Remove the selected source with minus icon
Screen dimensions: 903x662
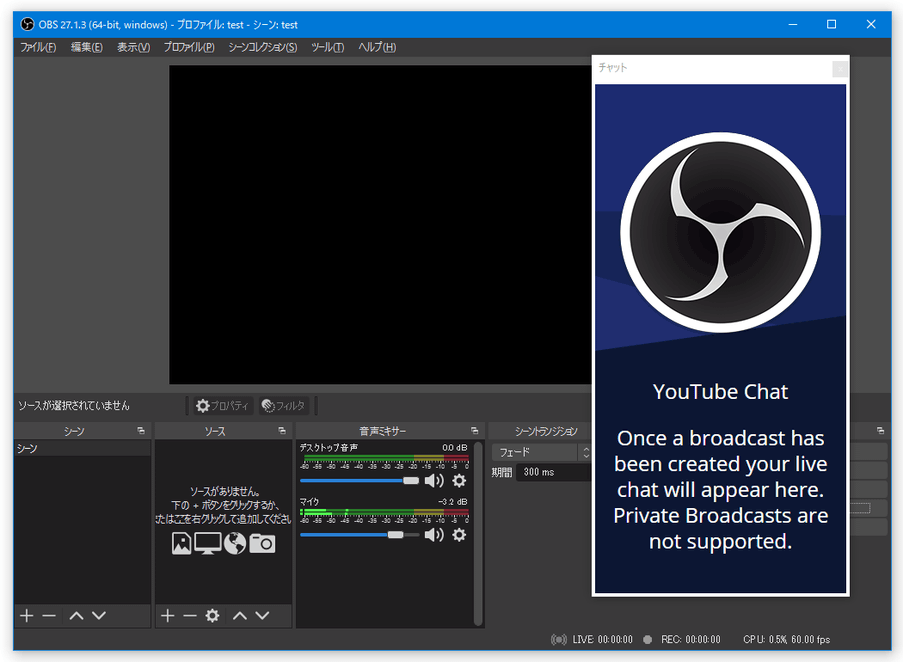pos(189,615)
